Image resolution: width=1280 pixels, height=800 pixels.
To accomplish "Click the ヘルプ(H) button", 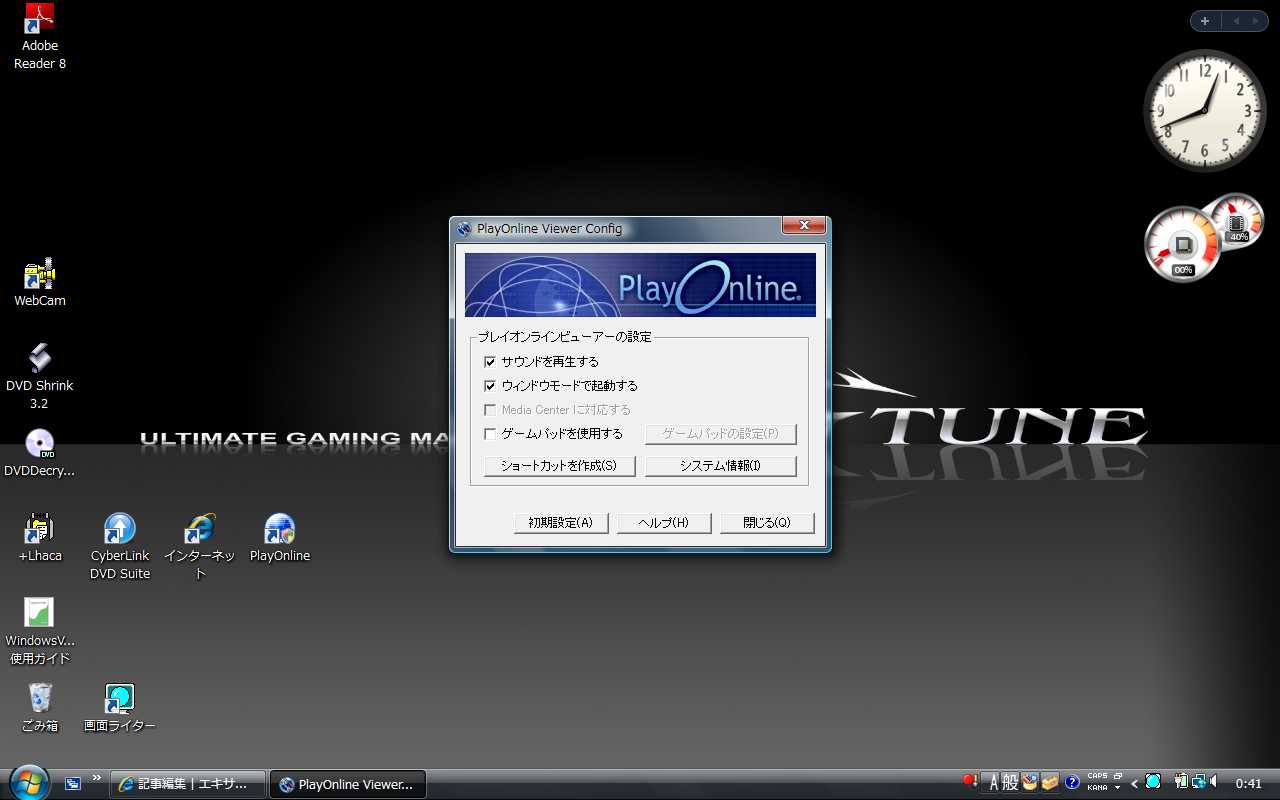I will [664, 523].
